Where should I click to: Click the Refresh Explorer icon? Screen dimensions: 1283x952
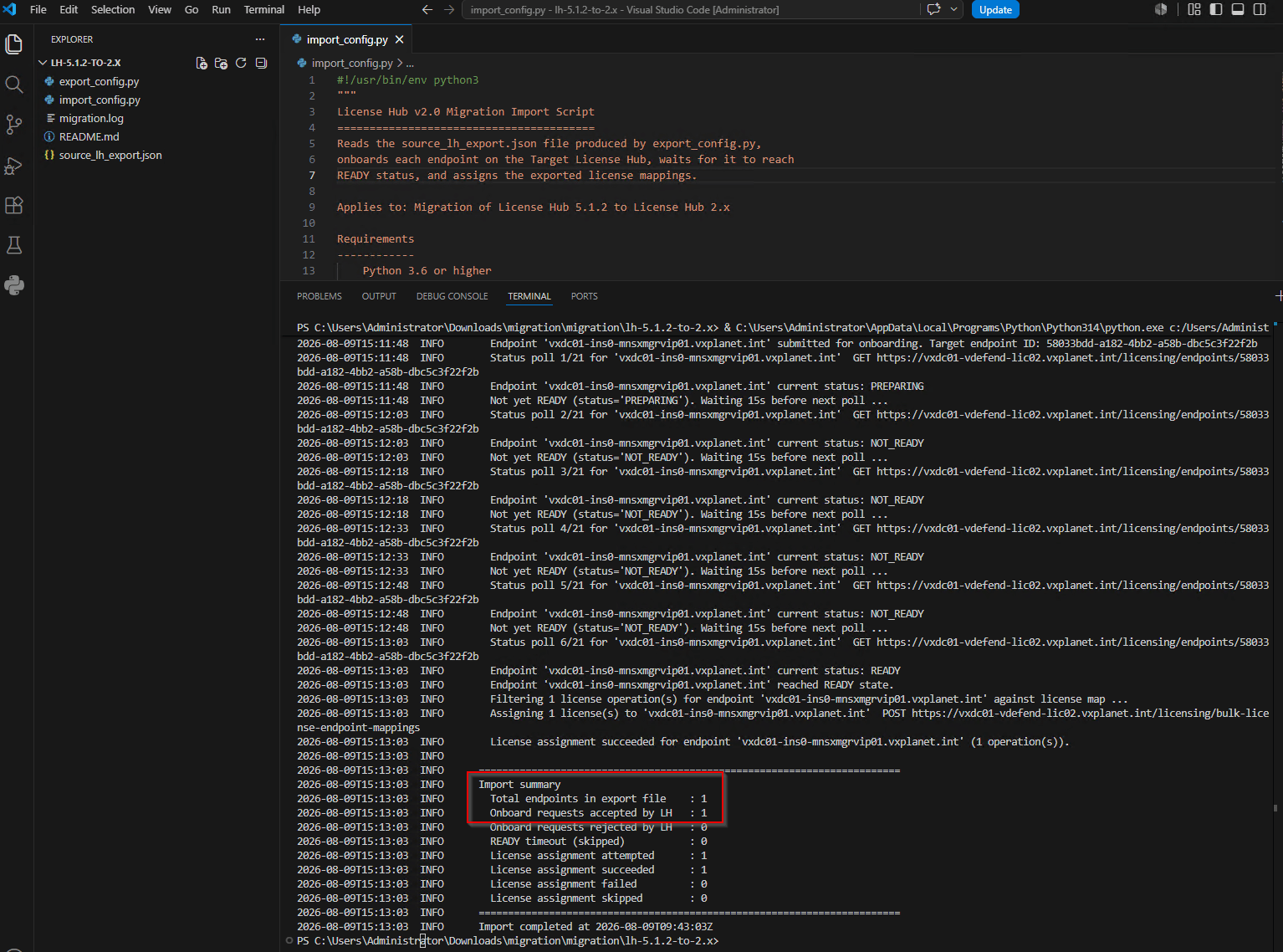pos(241,63)
